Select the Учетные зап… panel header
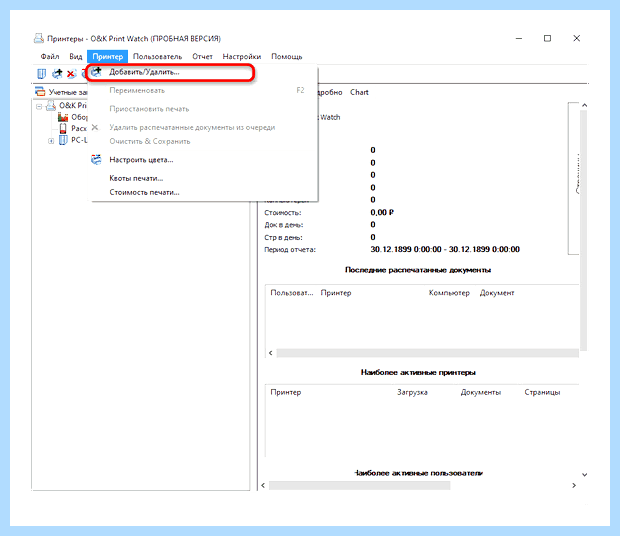 [x=61, y=92]
